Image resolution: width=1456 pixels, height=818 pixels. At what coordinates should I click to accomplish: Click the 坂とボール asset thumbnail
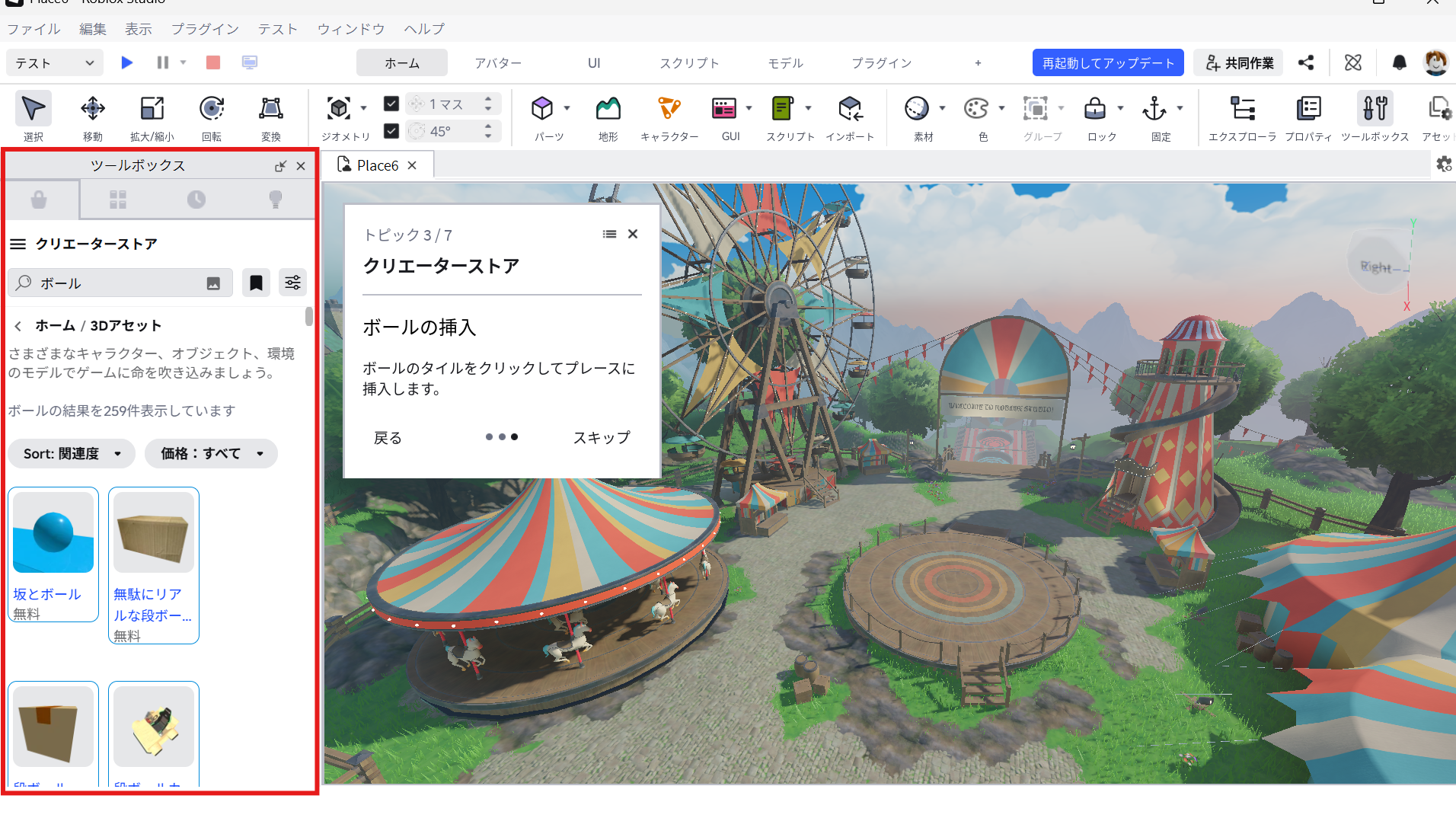coord(53,532)
